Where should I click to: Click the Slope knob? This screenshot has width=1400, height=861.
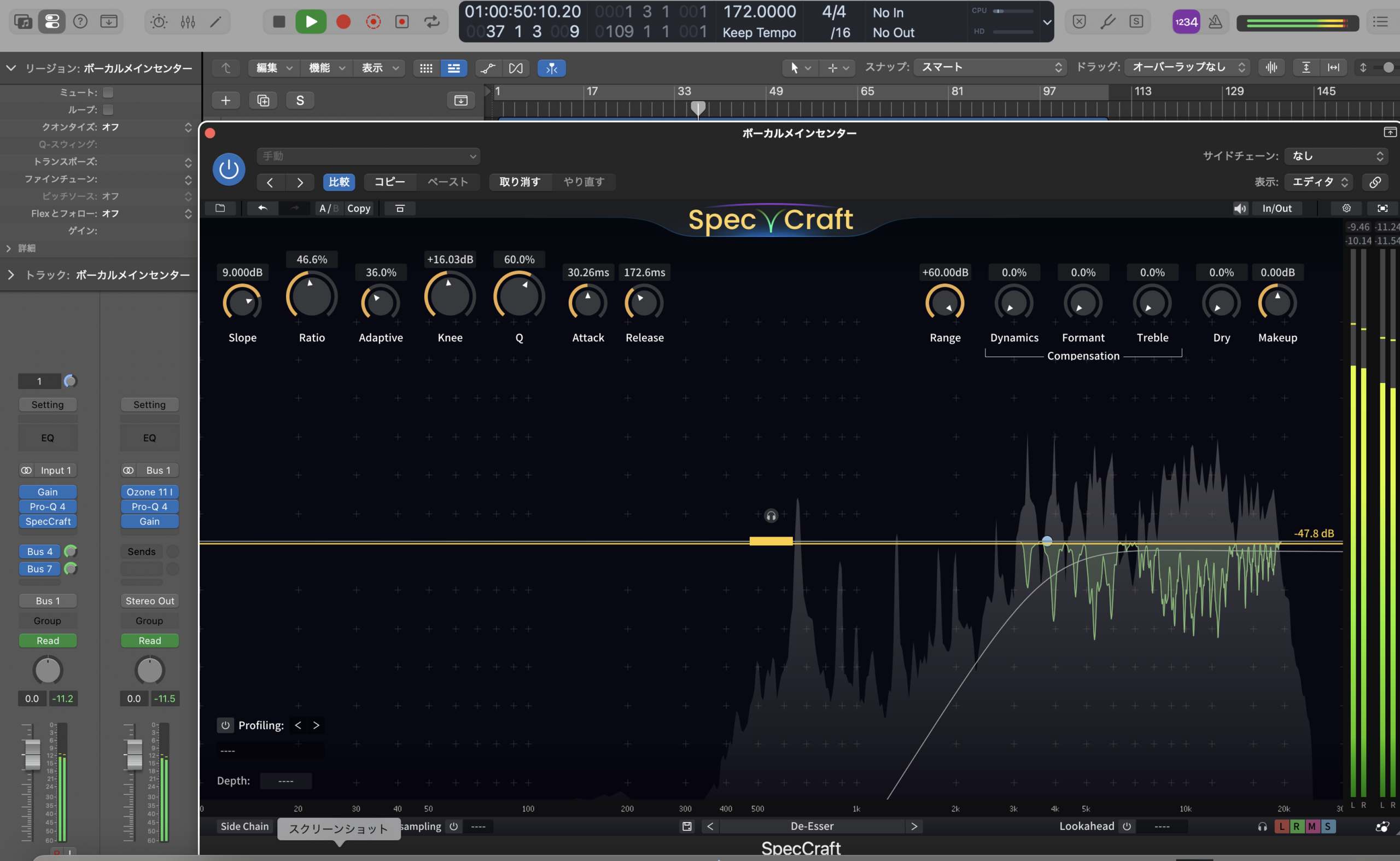tap(242, 302)
